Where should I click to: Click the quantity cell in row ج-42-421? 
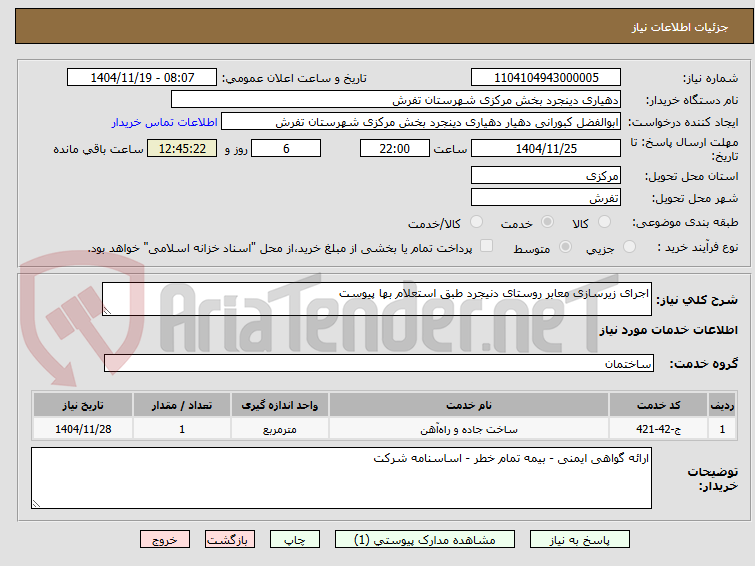tap(182, 429)
